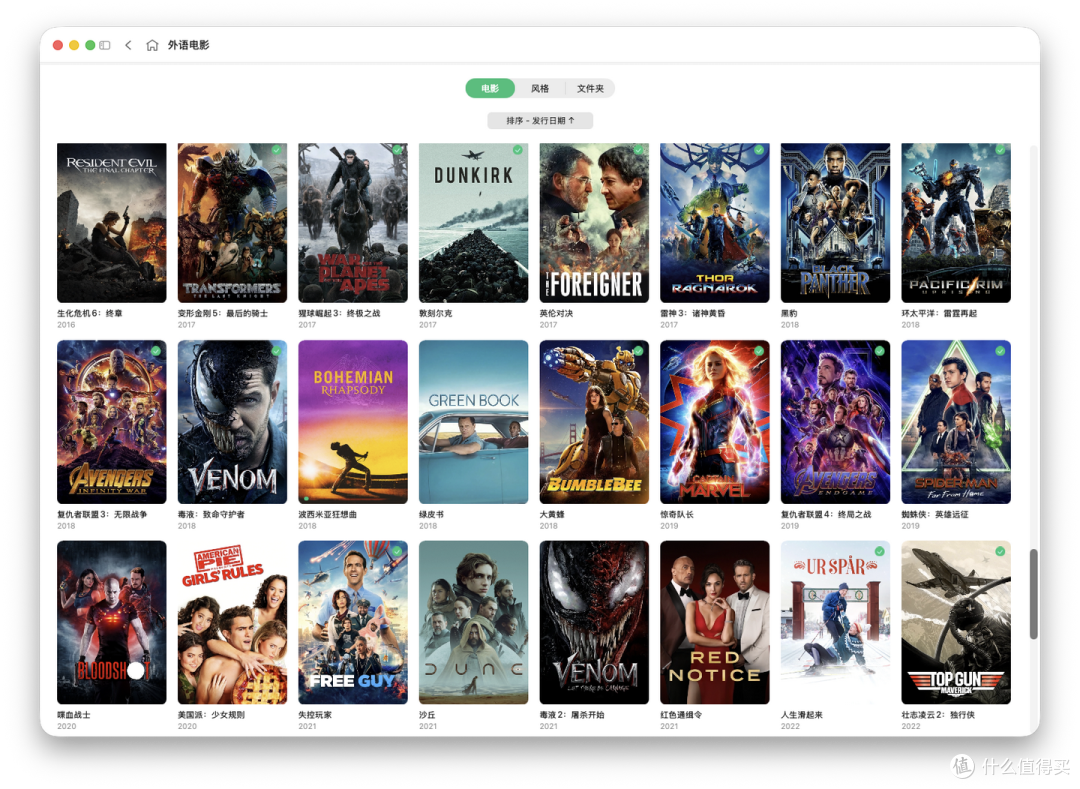The image size is (1080, 789).
Task: Click the title 环太平洋：雷霆再起
Action: pos(939,313)
